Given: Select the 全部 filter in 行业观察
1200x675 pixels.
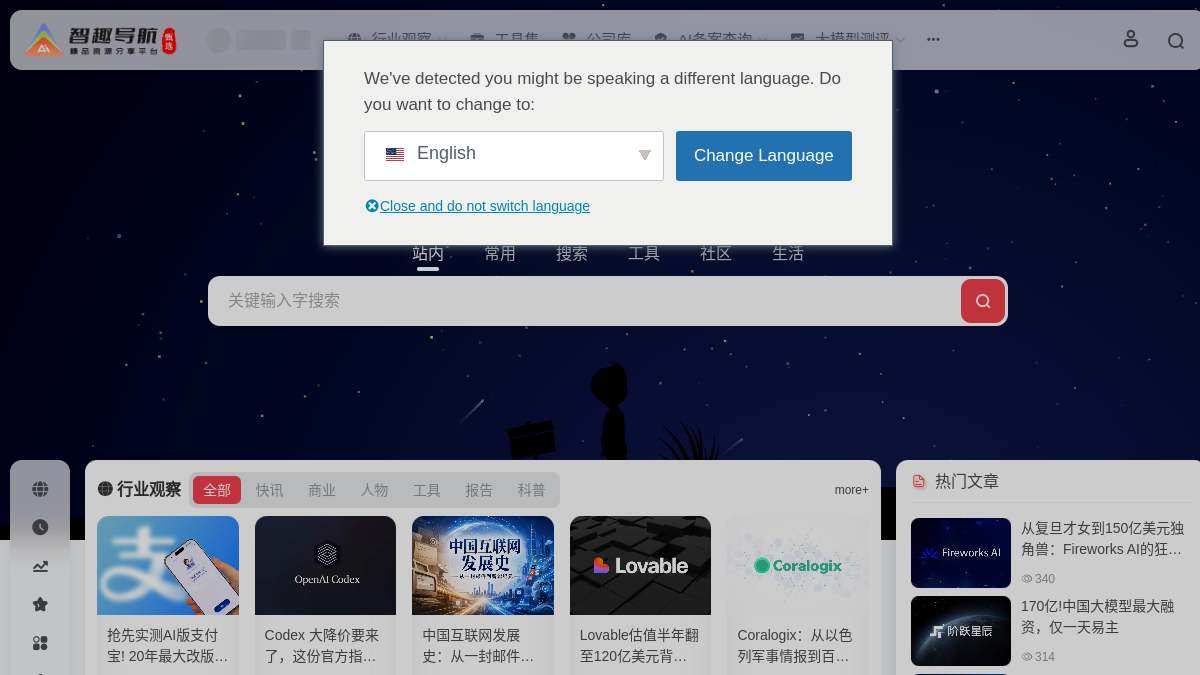Looking at the screenshot, I should point(217,490).
